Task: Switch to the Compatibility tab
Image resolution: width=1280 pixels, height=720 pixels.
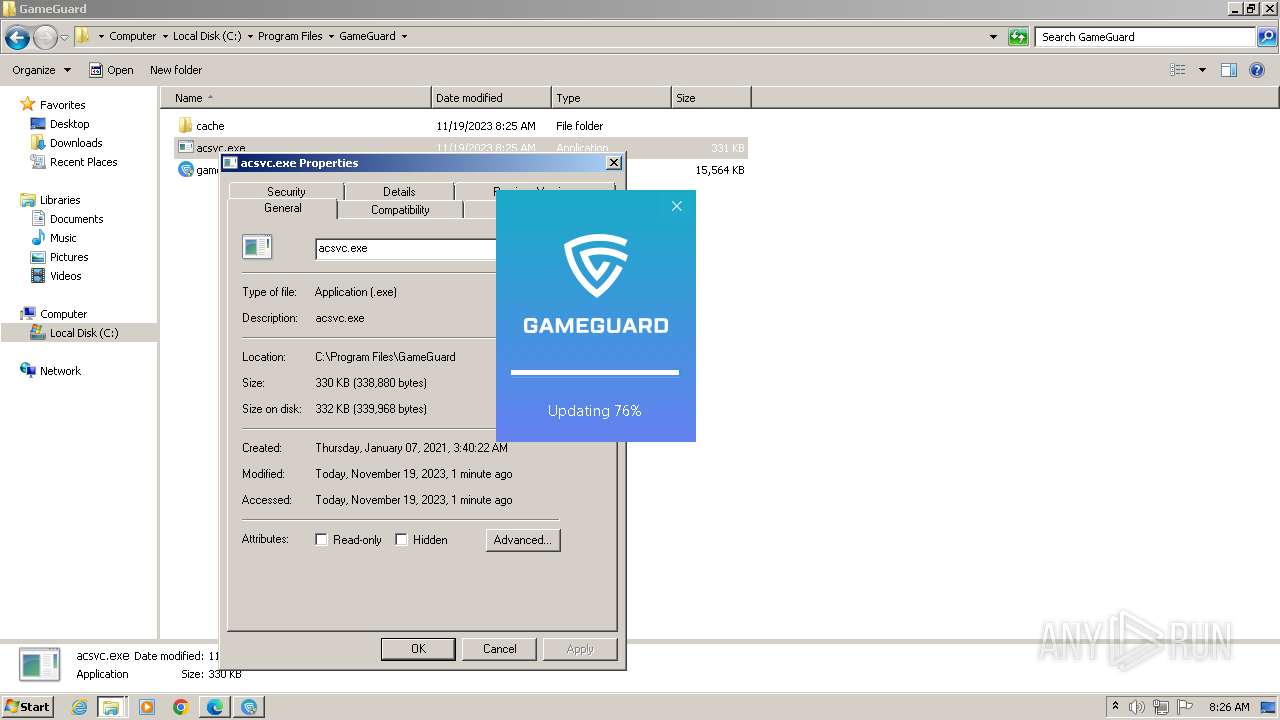Action: click(400, 210)
